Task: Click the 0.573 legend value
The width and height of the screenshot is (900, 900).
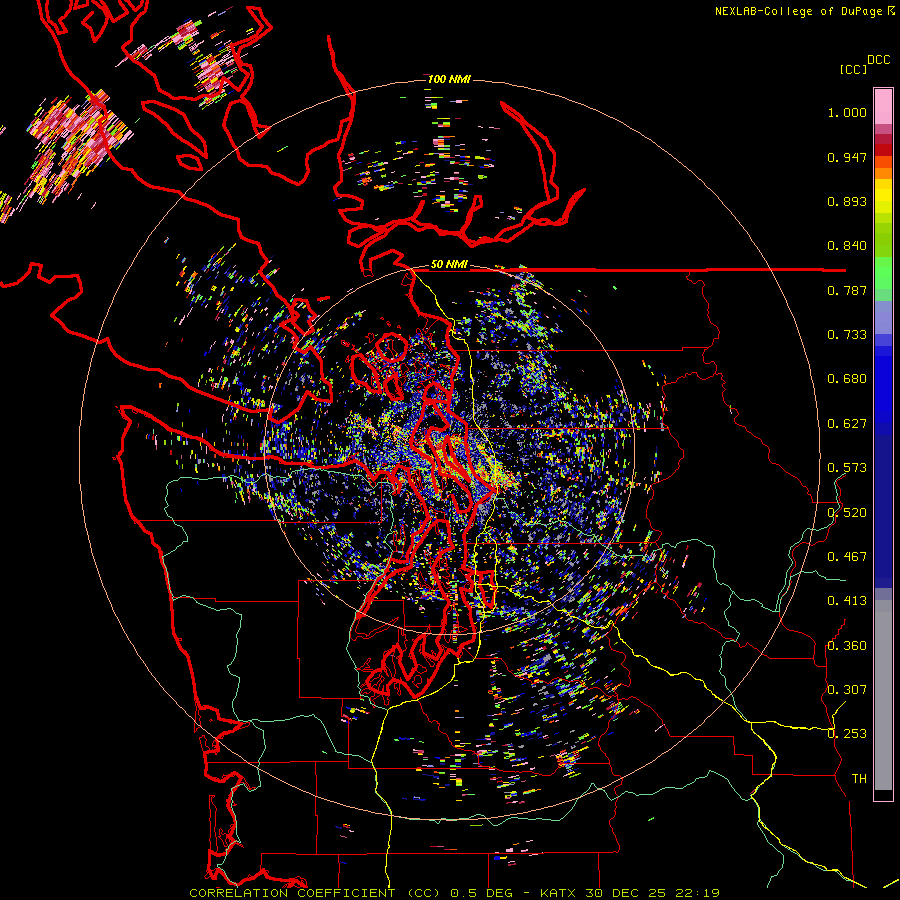Action: (x=847, y=468)
